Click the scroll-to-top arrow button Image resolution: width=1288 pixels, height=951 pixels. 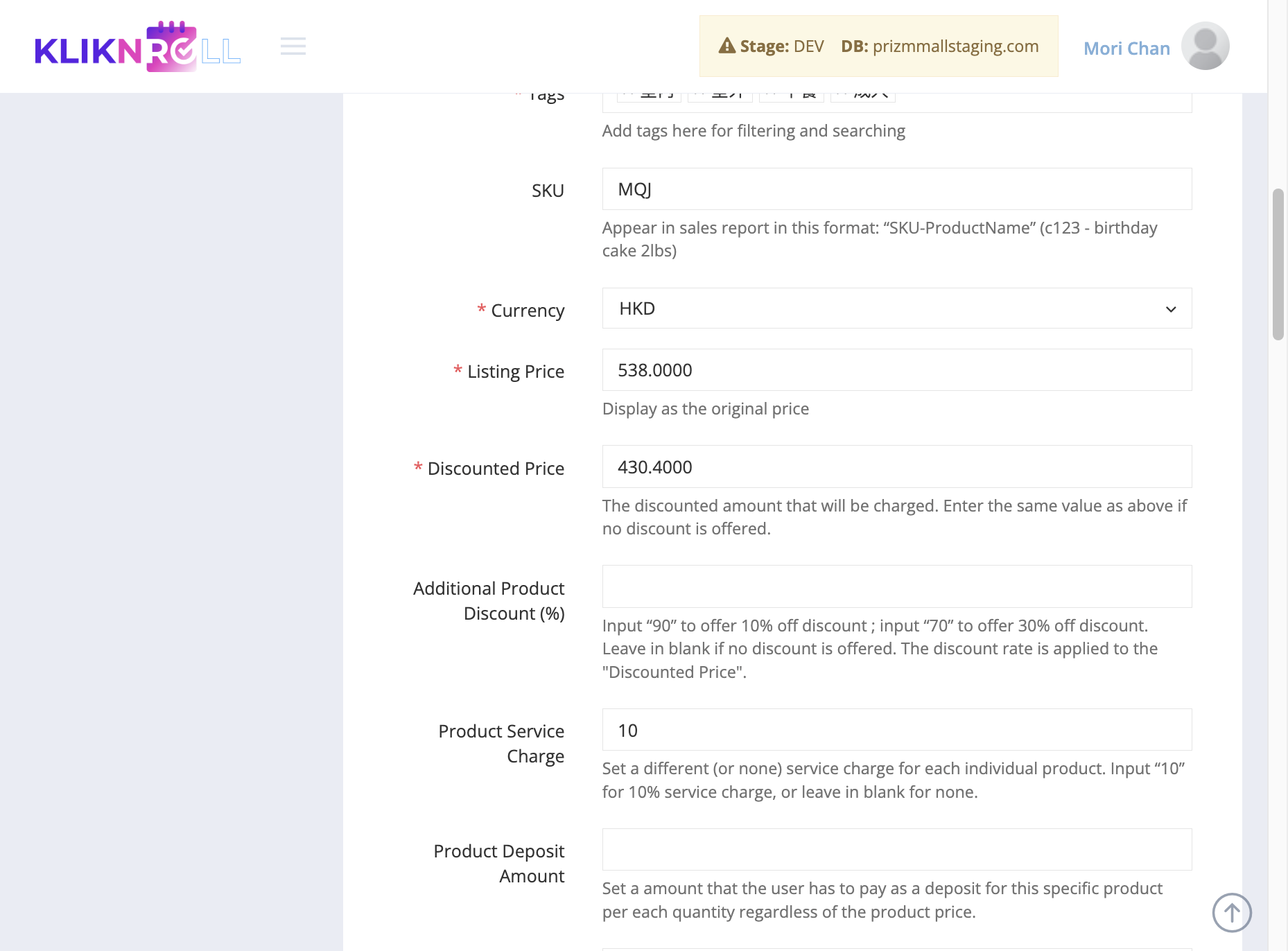[x=1232, y=912]
